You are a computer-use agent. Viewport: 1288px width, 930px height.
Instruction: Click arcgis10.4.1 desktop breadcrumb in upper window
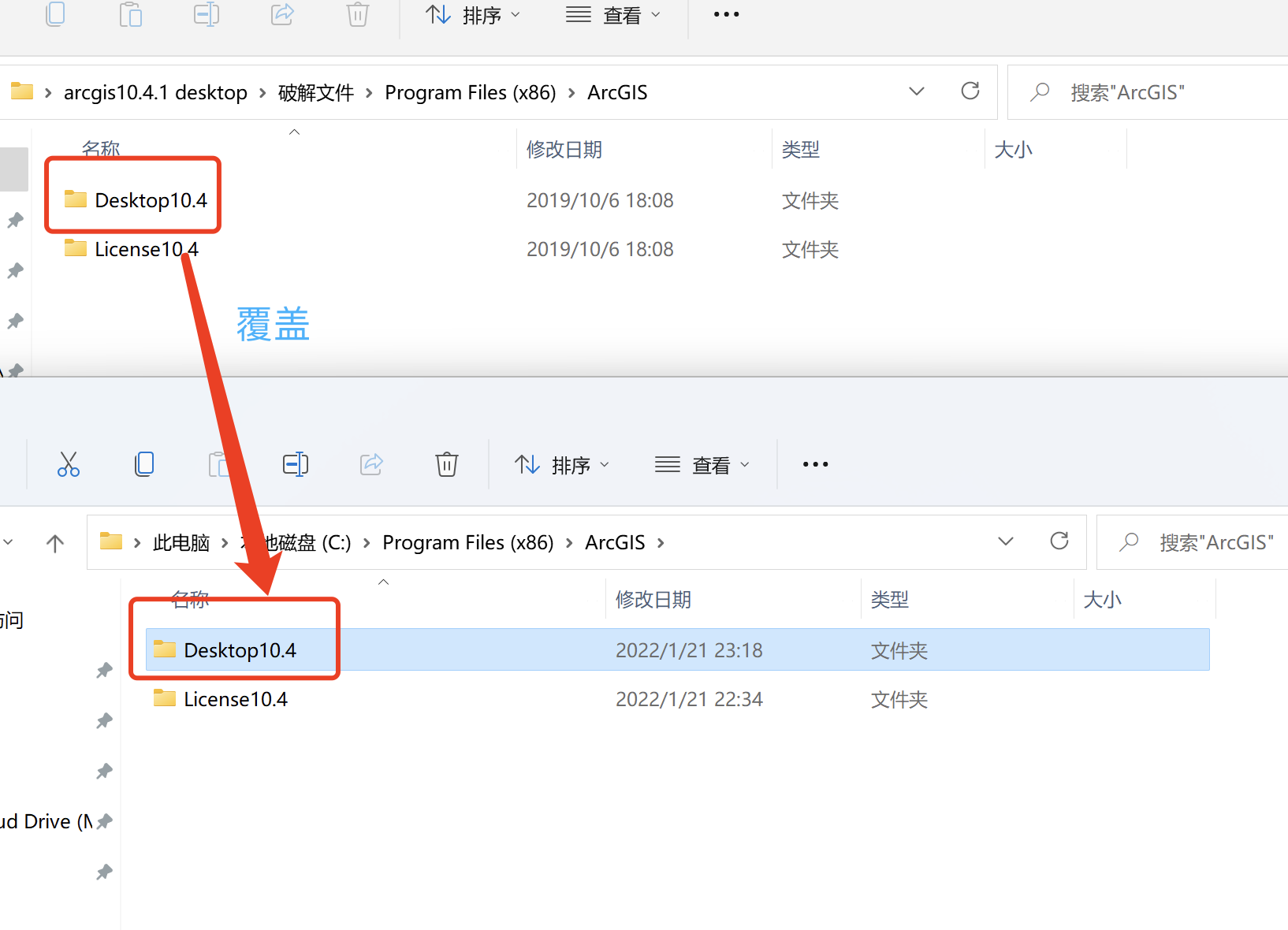pyautogui.click(x=155, y=92)
